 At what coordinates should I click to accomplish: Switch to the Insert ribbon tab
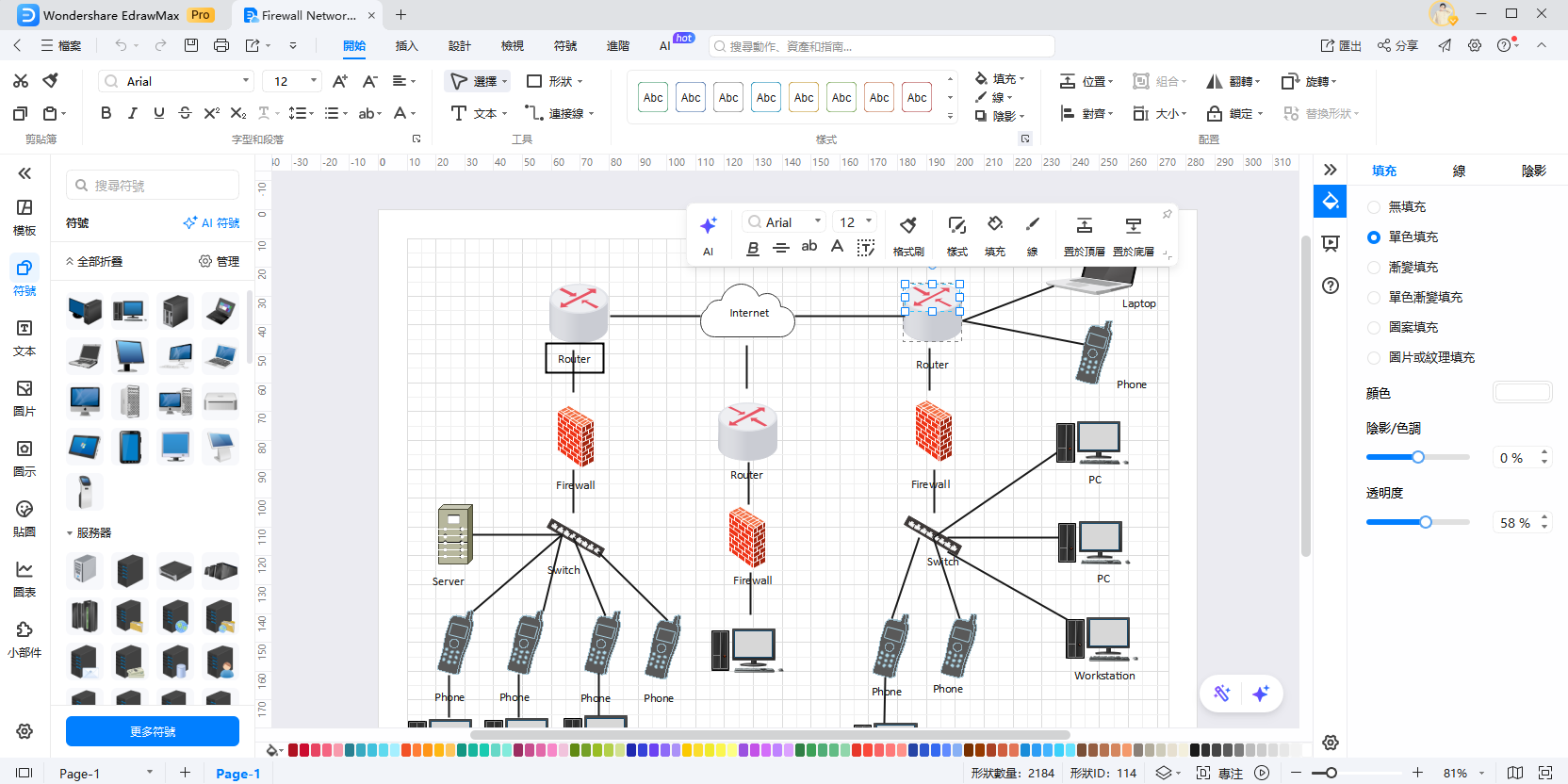coord(406,45)
